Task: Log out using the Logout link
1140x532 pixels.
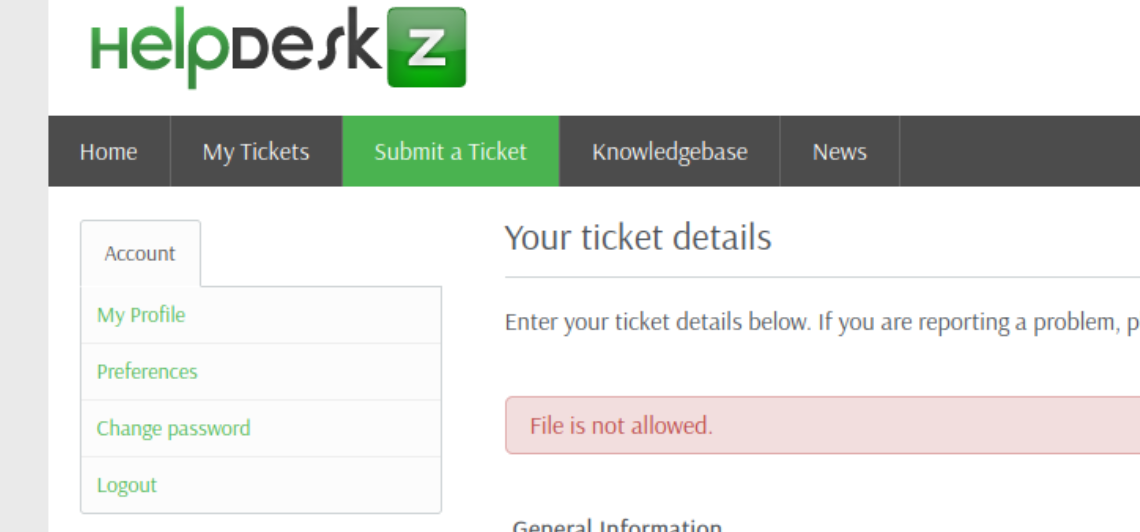Action: [x=127, y=485]
